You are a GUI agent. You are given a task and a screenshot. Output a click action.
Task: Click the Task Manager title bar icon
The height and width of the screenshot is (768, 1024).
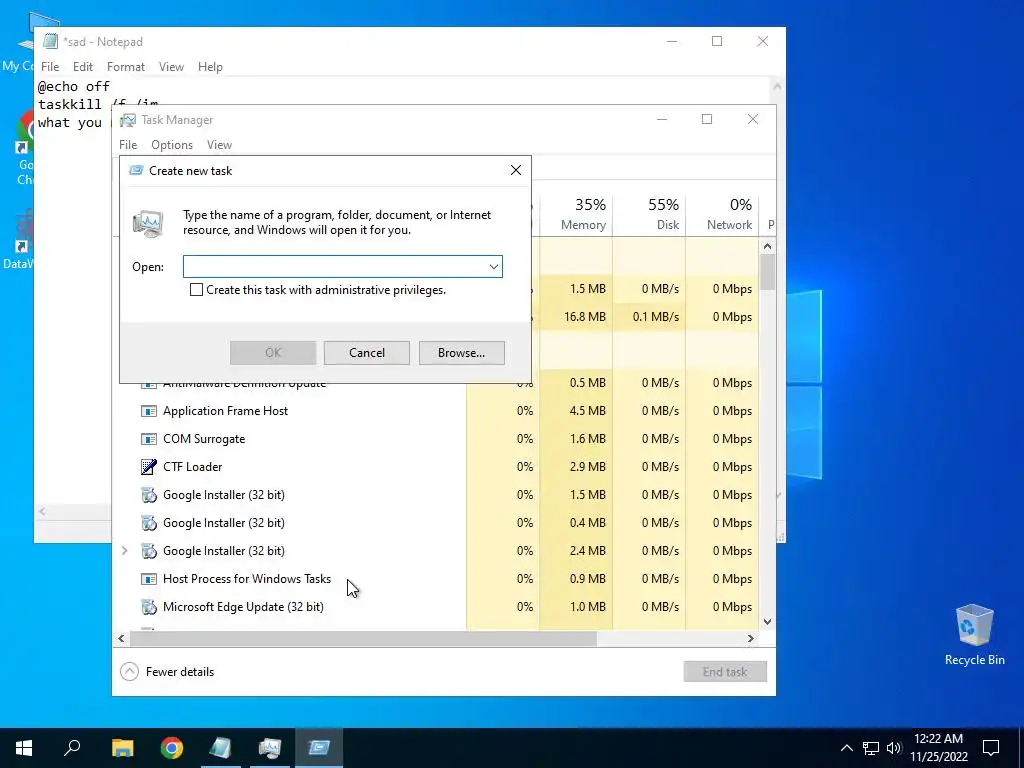pos(128,120)
